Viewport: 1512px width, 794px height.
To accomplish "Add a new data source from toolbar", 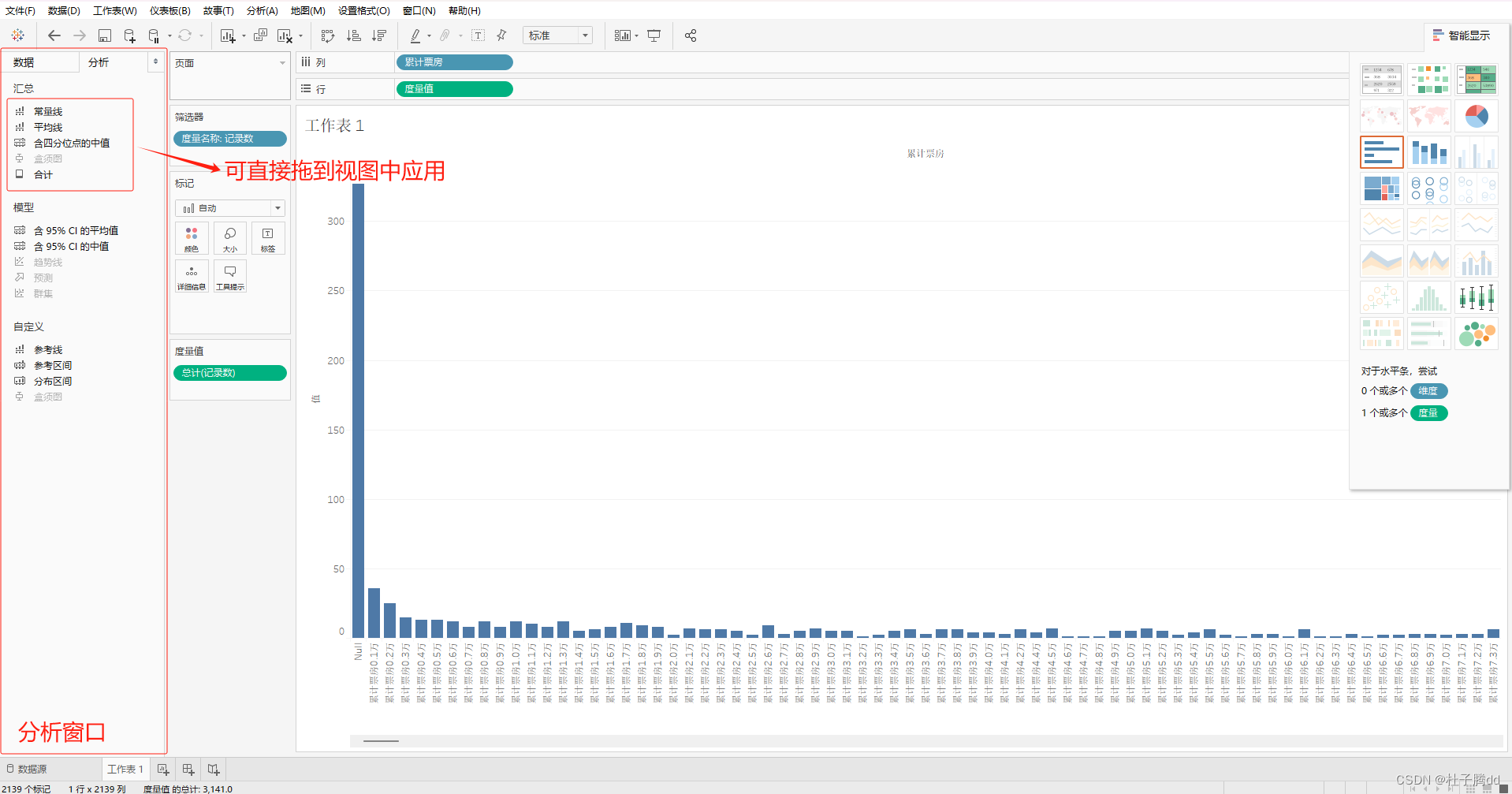I will (x=129, y=35).
